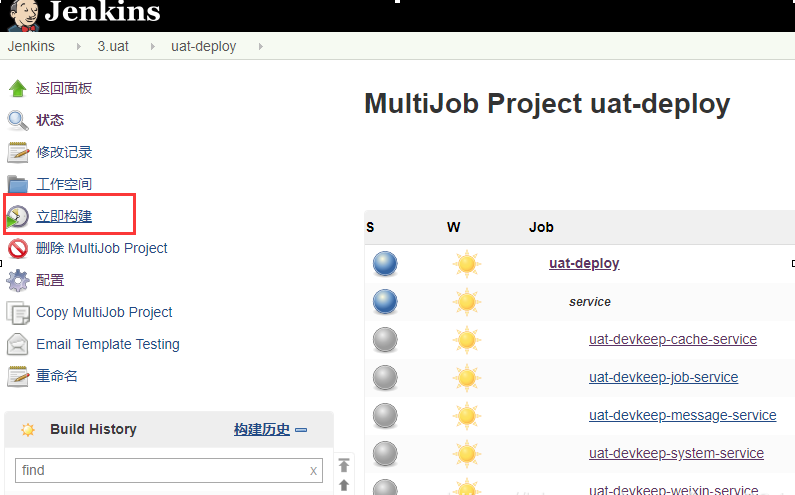Open 配置 configuration link
795x495 pixels.
pyautogui.click(x=50, y=280)
